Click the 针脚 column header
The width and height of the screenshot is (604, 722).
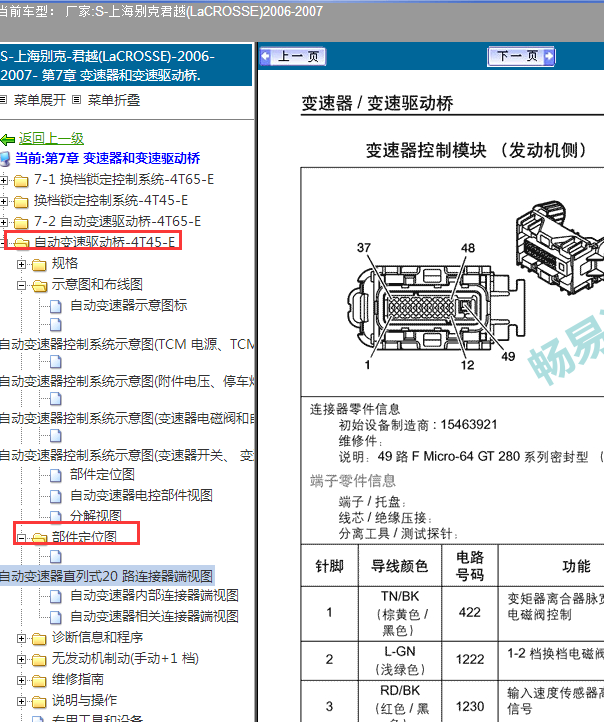(x=330, y=565)
